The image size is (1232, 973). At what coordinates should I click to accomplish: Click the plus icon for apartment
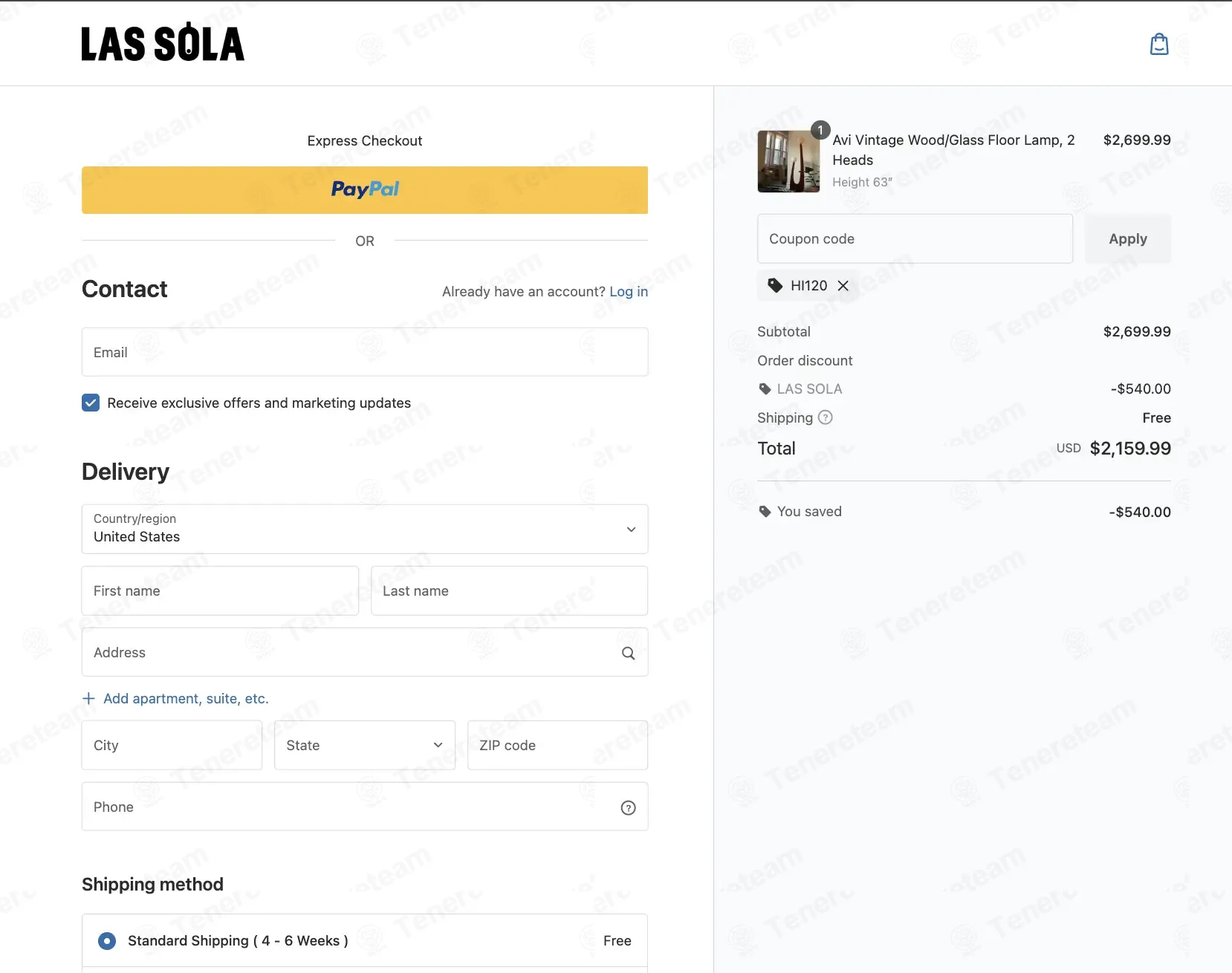coord(88,698)
